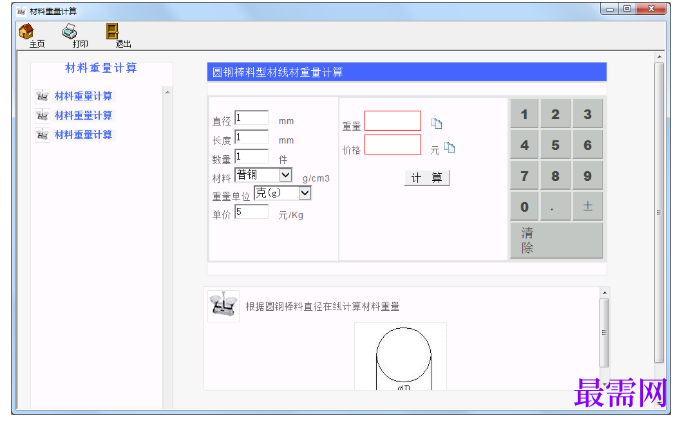
Task: Copy the 价格 result with copy icon
Action: click(x=450, y=148)
